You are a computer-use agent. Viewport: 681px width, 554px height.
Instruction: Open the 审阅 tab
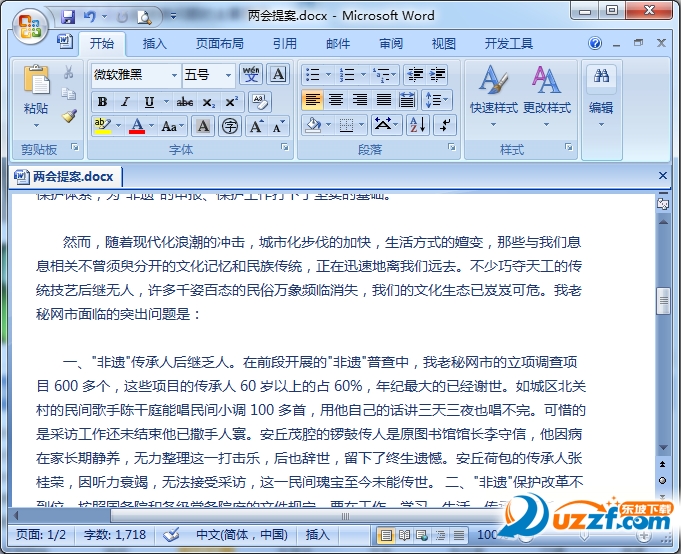pyautogui.click(x=391, y=44)
